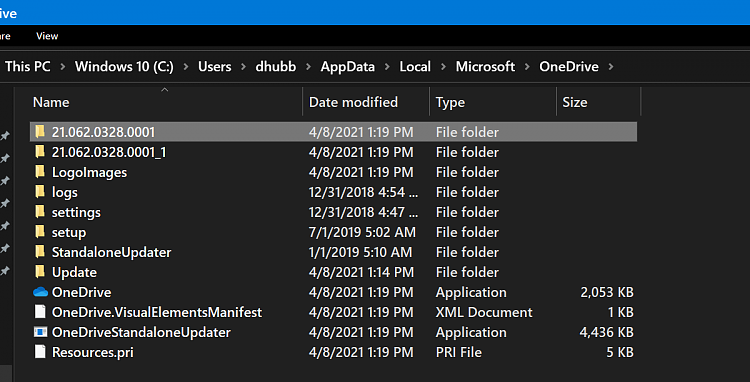Click the OneDrive.VisualElementsManifest file icon
Image resolution: width=750 pixels, height=382 pixels.
(41, 312)
